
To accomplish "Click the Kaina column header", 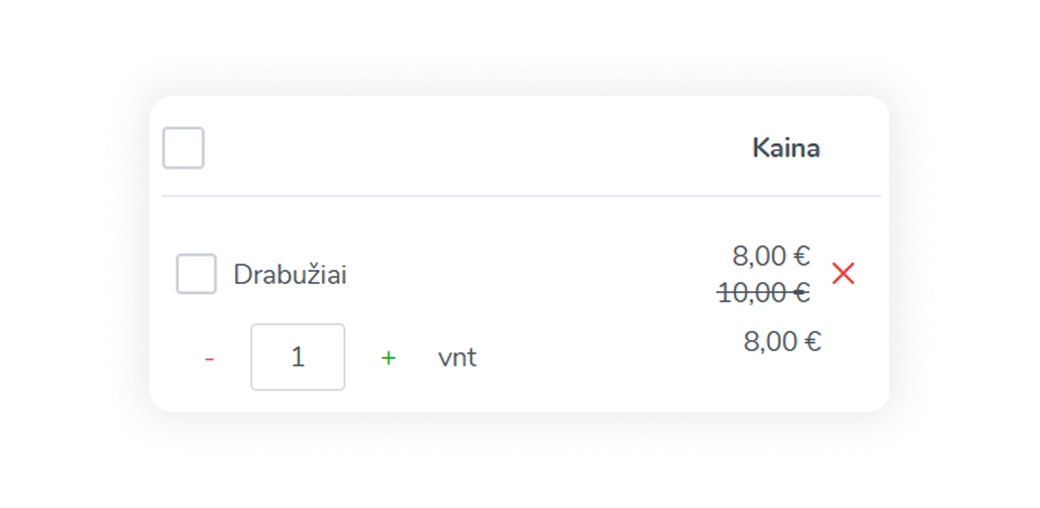I will click(x=785, y=148).
